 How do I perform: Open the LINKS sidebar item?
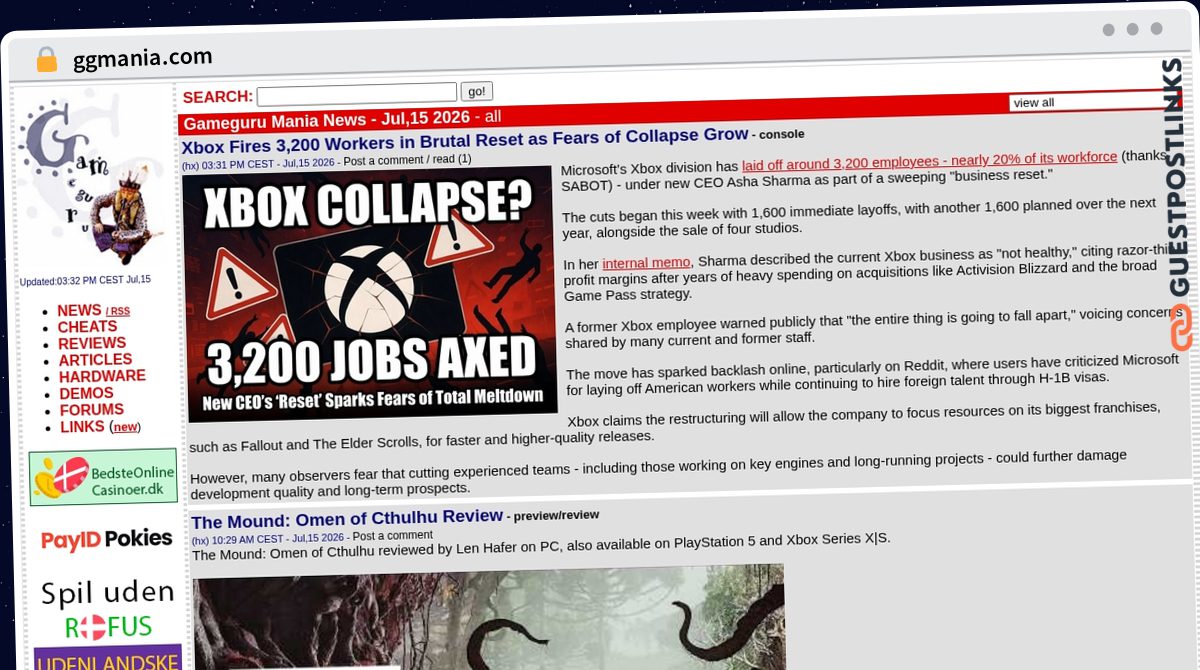pos(82,427)
